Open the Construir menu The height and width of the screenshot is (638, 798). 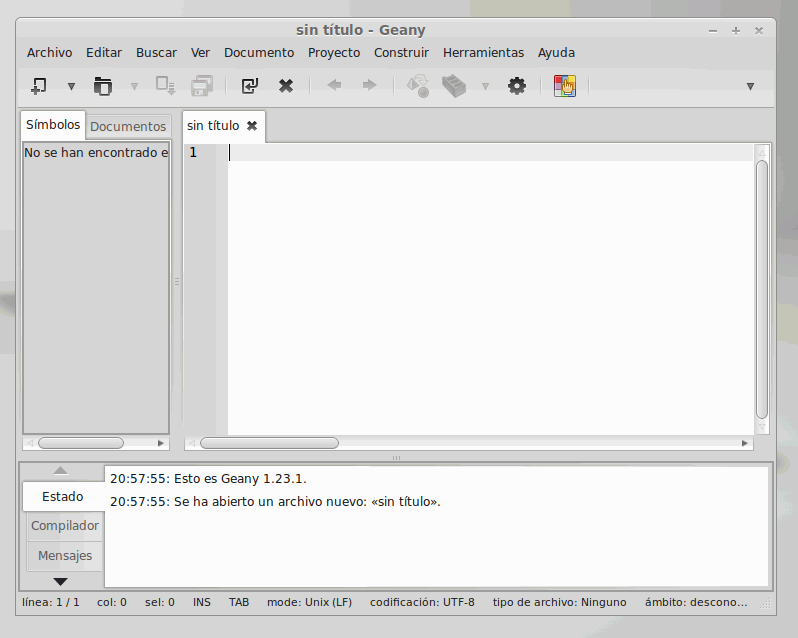coord(401,53)
